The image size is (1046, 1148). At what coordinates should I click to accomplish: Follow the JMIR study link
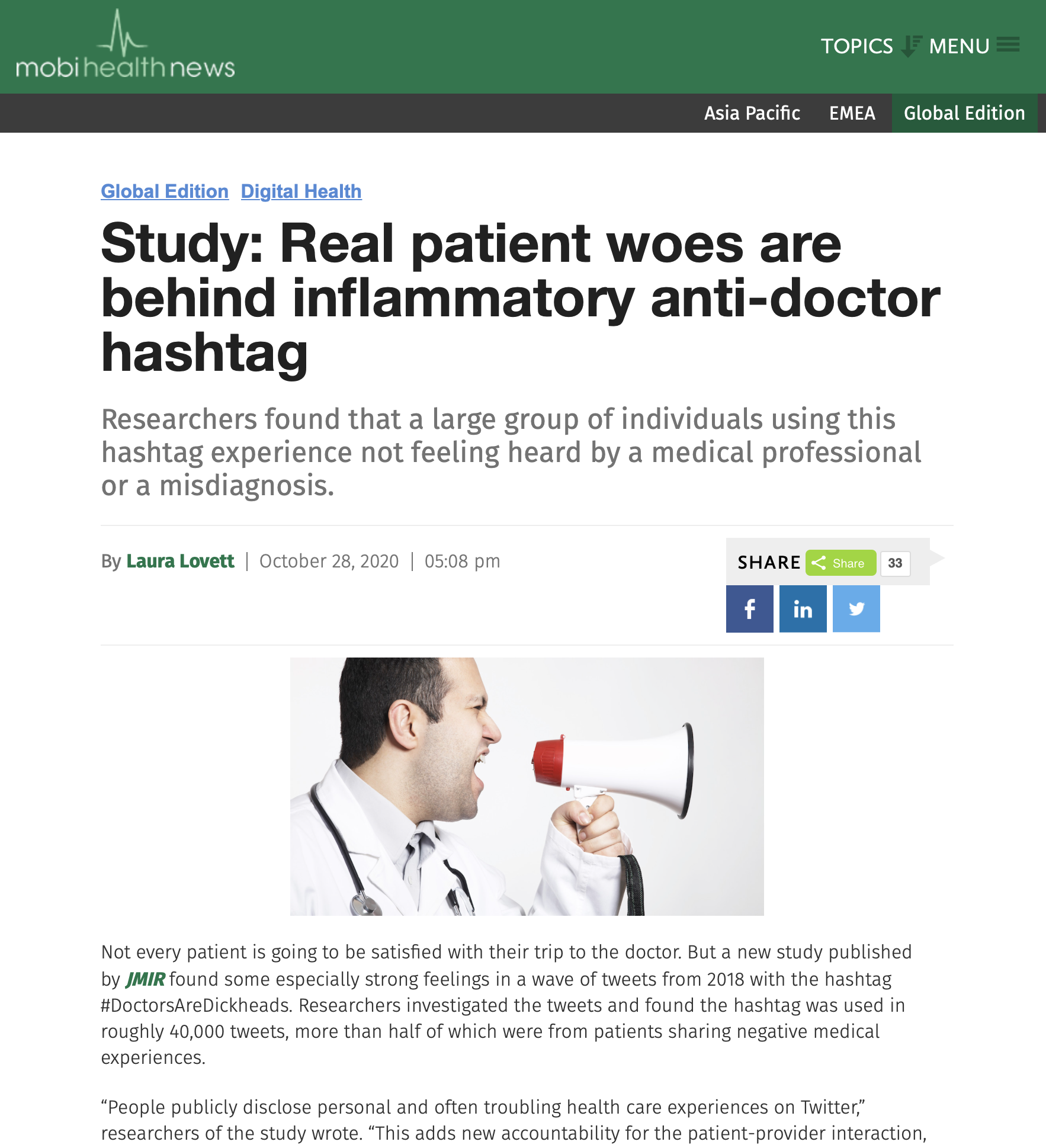point(145,979)
